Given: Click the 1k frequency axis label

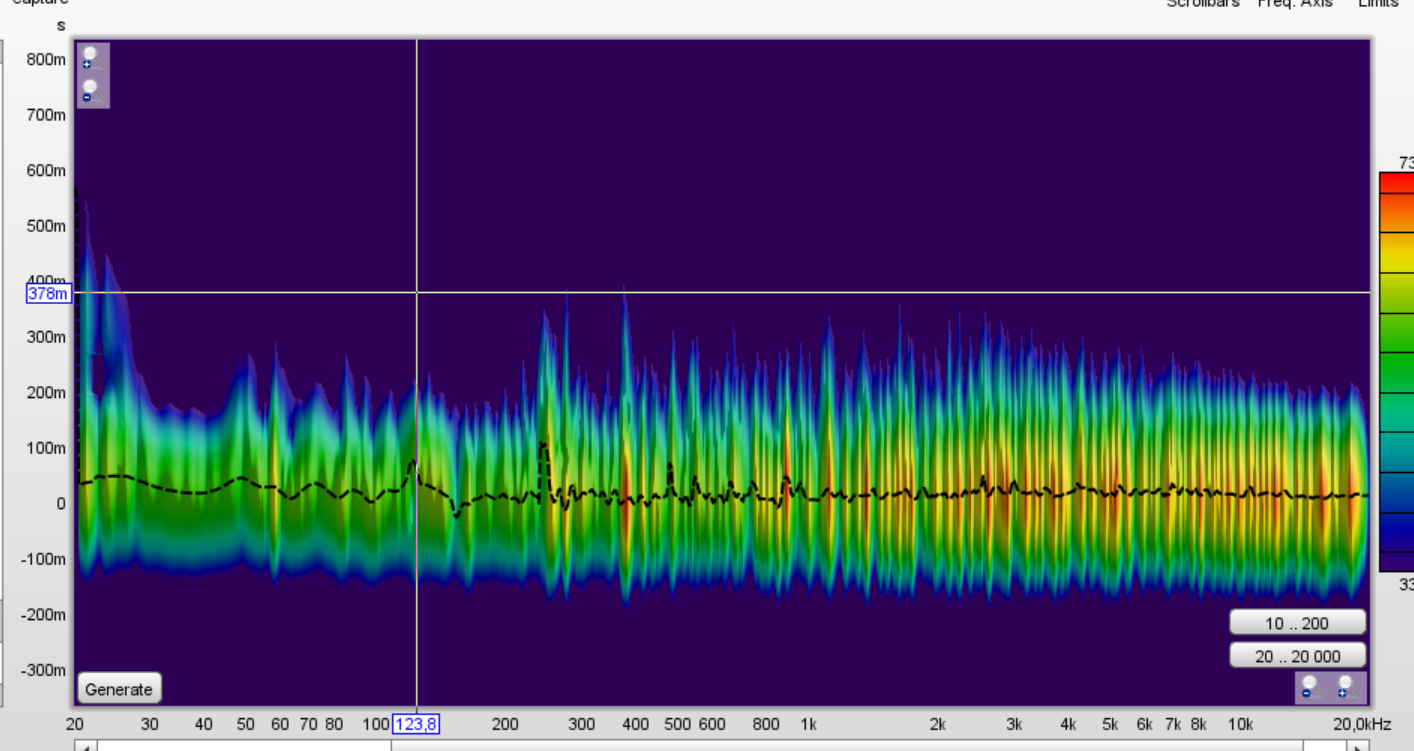Looking at the screenshot, I should coord(809,725).
